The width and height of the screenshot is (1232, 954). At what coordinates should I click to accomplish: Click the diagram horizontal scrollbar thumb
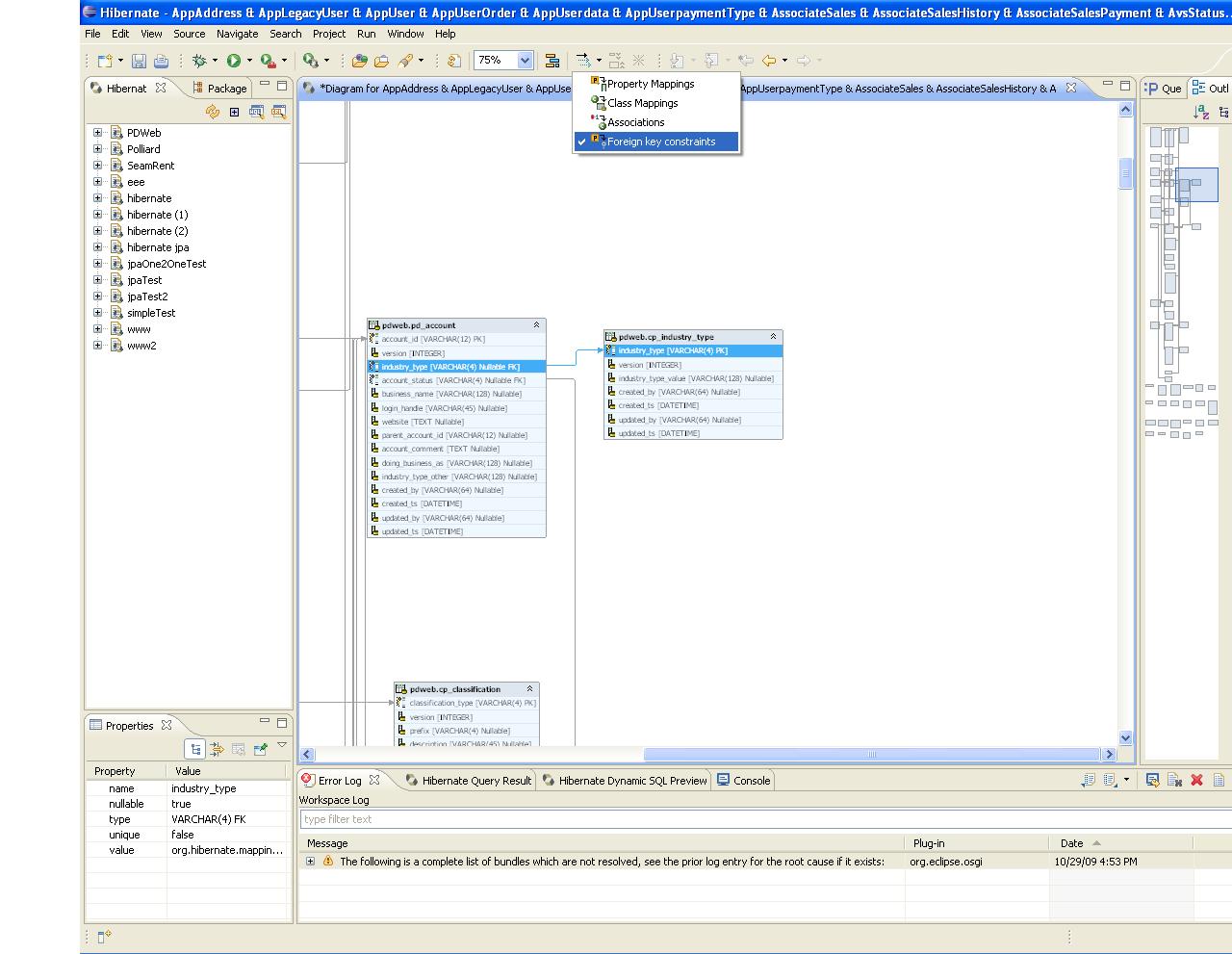coord(871,755)
